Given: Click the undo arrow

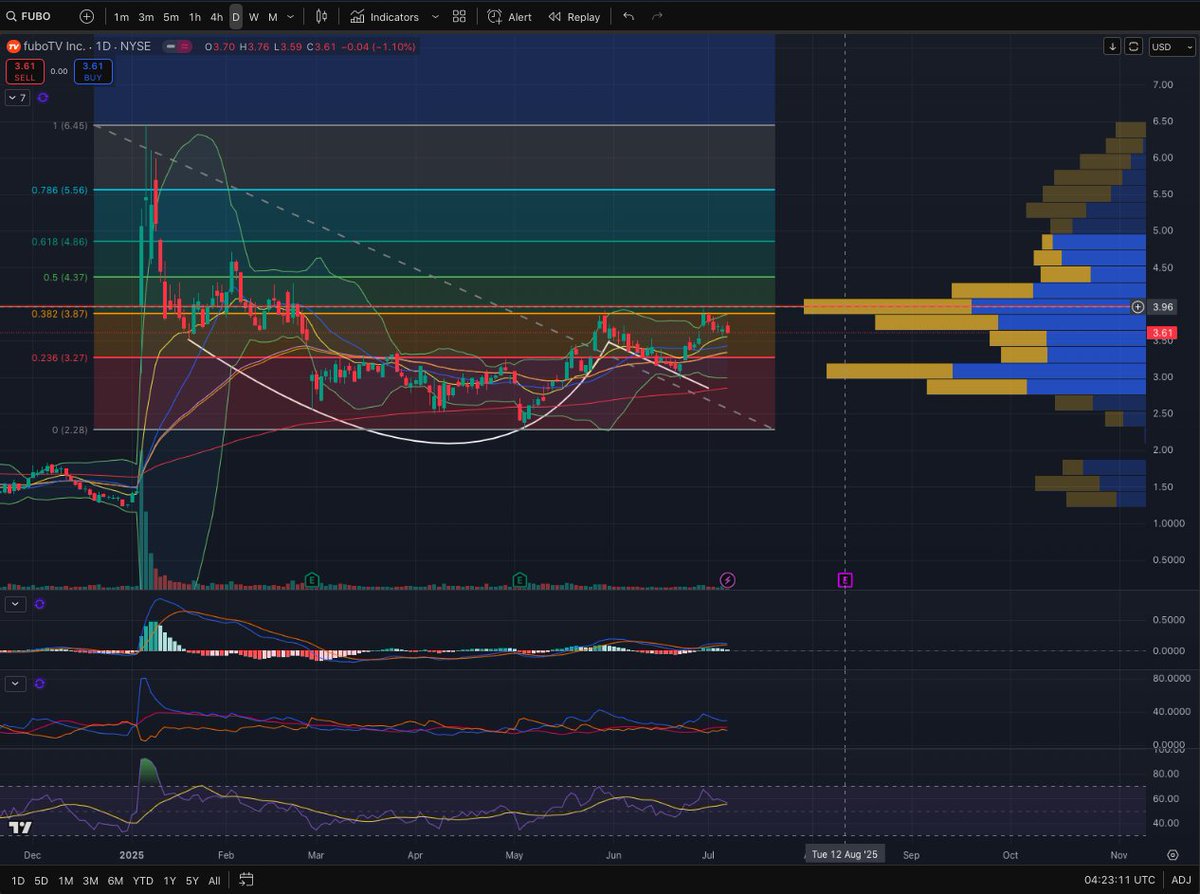Looking at the screenshot, I should pos(628,17).
